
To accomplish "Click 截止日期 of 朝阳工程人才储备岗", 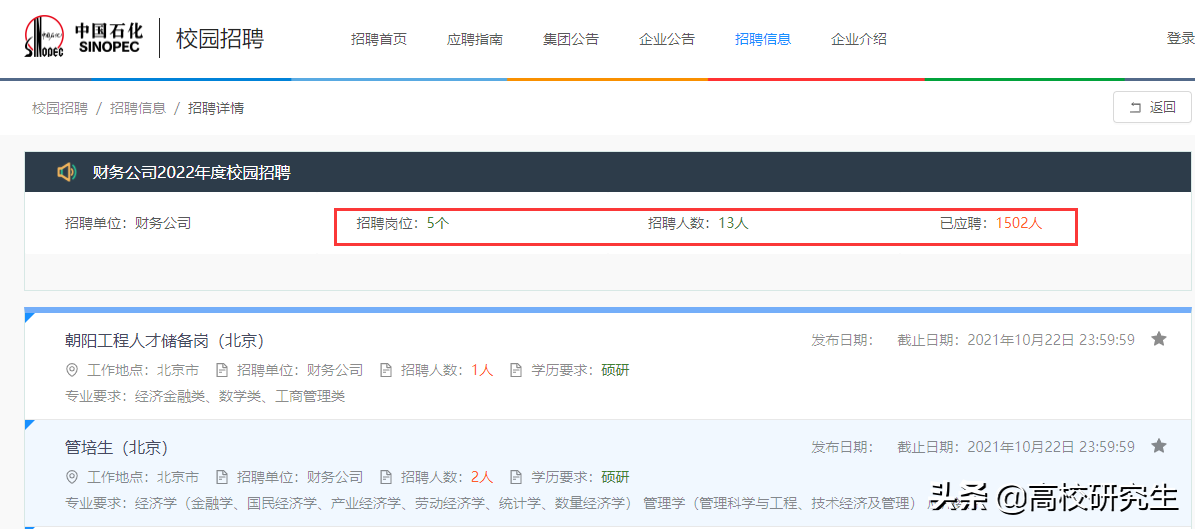I will click(x=1017, y=339).
